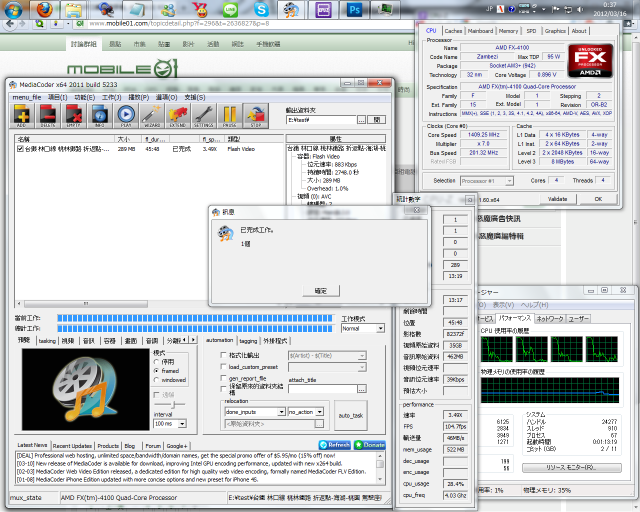This screenshot has width=640, height=512.
Task: Open menu_file in MediaCoder menu bar
Action: [x=27, y=97]
